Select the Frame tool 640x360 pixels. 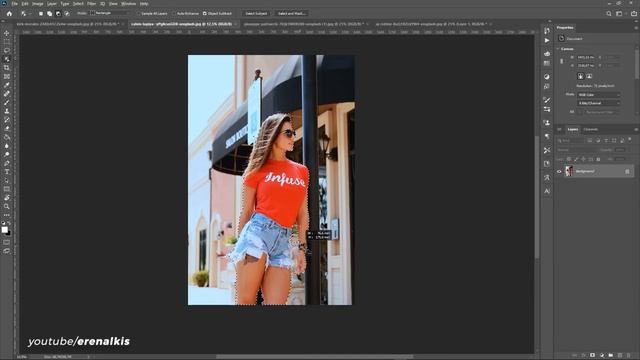[7, 76]
